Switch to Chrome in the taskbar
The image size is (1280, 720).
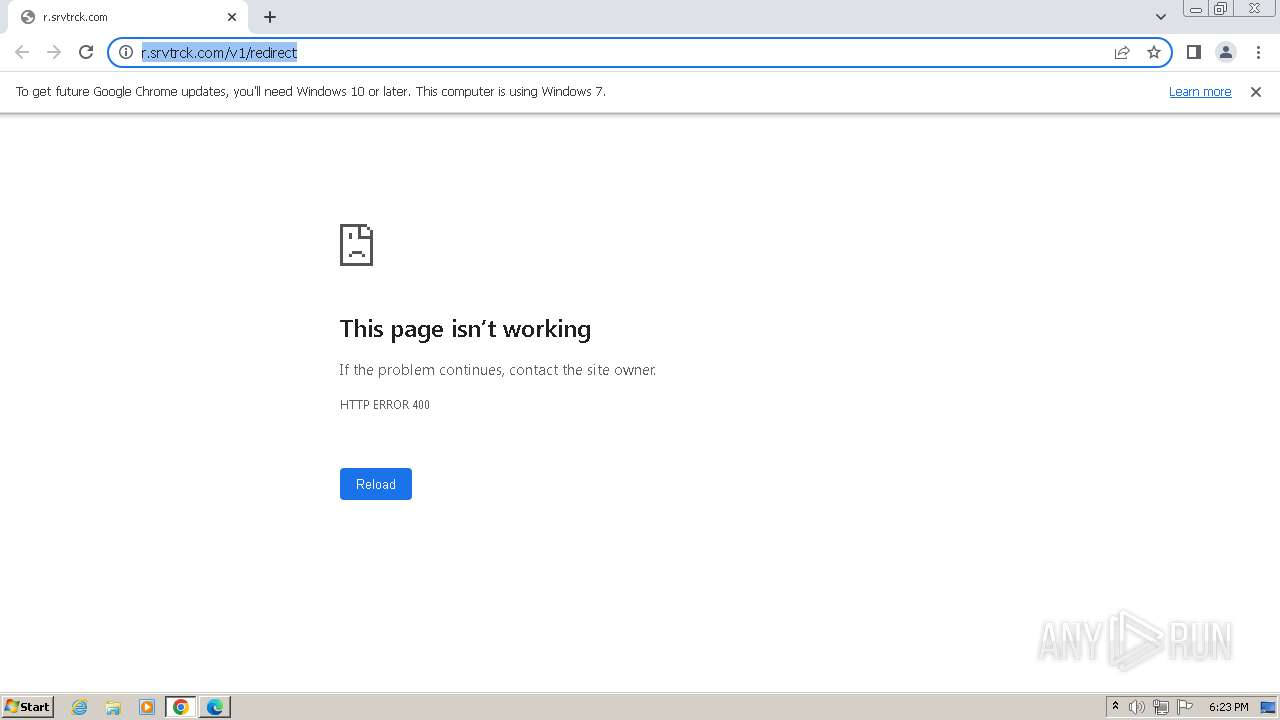coord(181,707)
